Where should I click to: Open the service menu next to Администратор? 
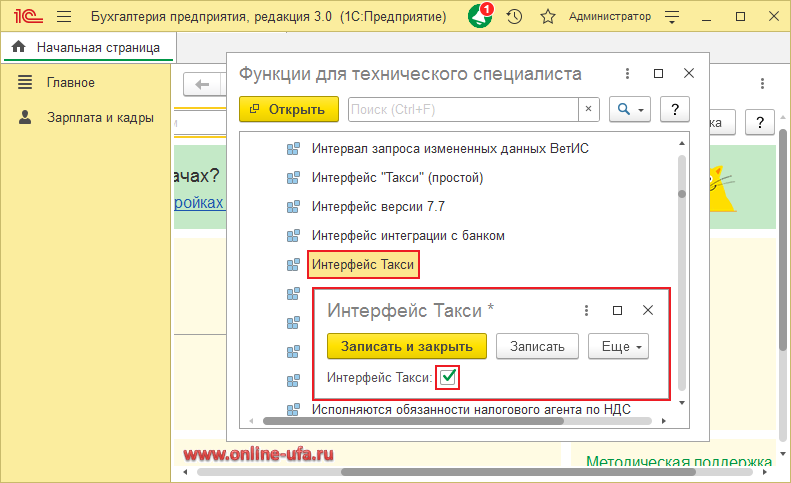coord(671,18)
